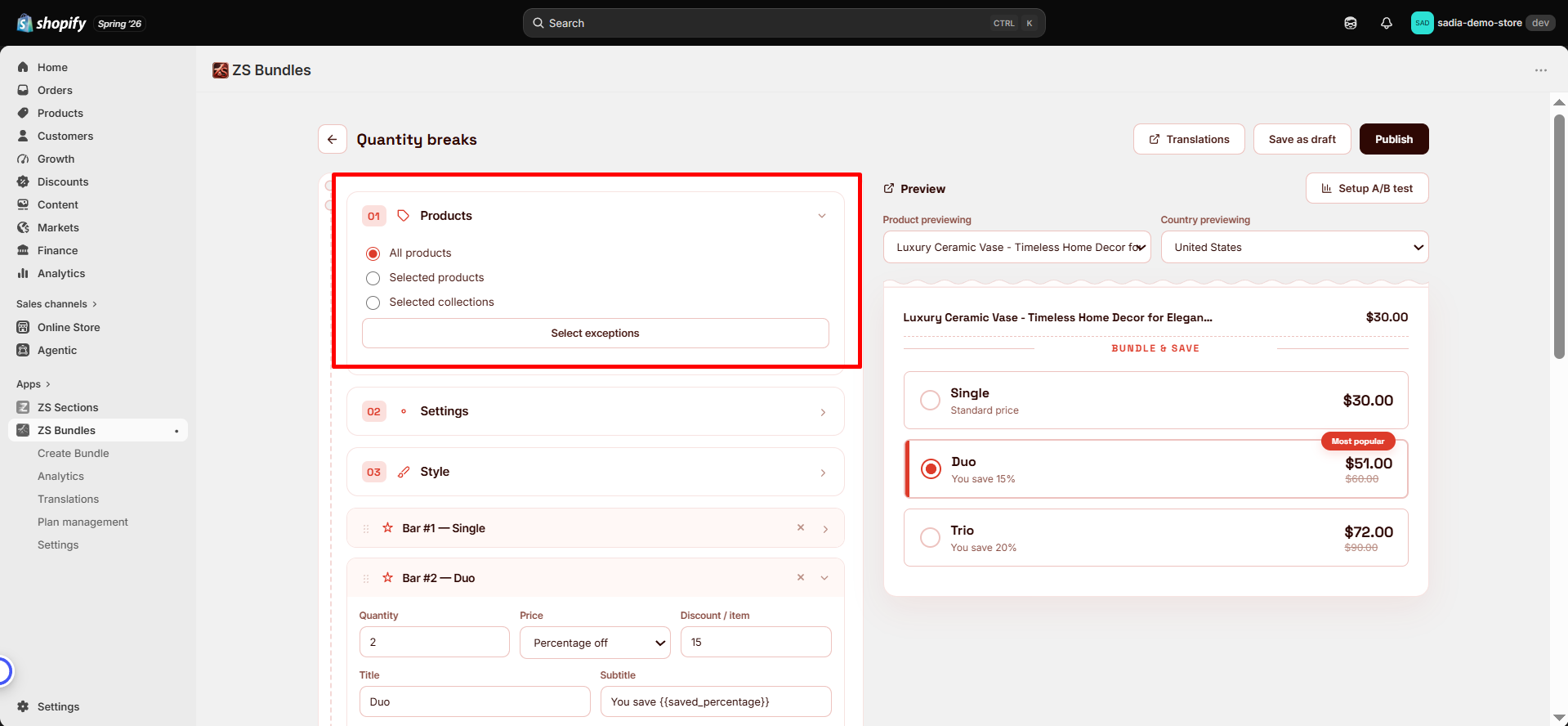Click the Shopify logo
Image resolution: width=1568 pixels, height=726 pixels.
pos(51,23)
